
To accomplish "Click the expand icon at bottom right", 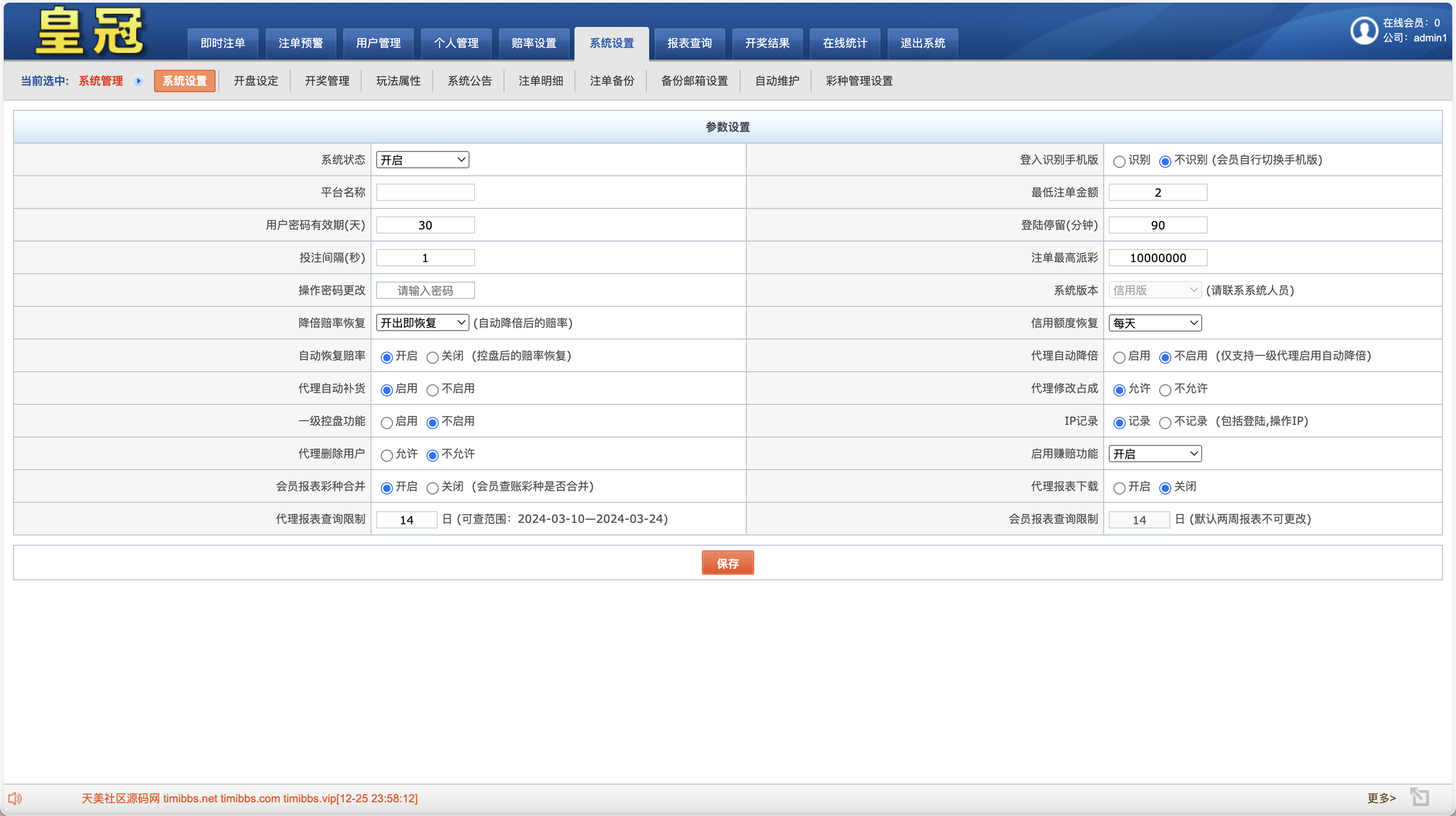I will 1419,797.
